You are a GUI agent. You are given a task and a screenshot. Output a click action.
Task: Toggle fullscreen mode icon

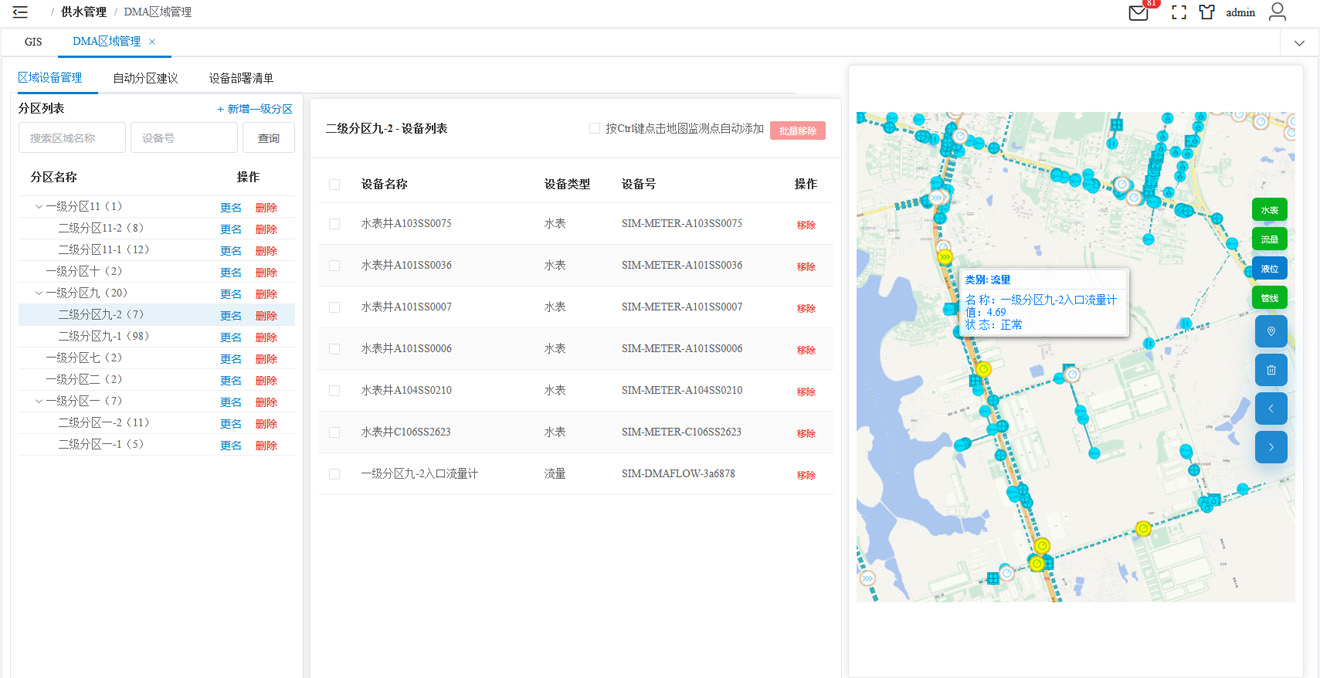(1179, 13)
